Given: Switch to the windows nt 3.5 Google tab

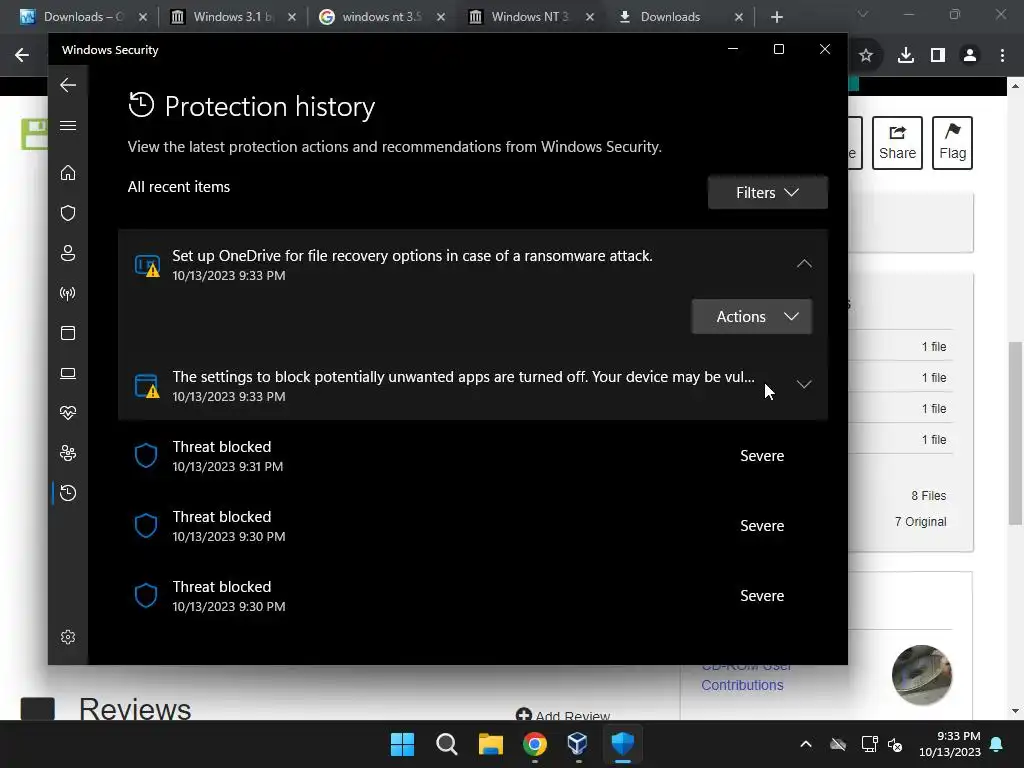Looking at the screenshot, I should [x=381, y=17].
